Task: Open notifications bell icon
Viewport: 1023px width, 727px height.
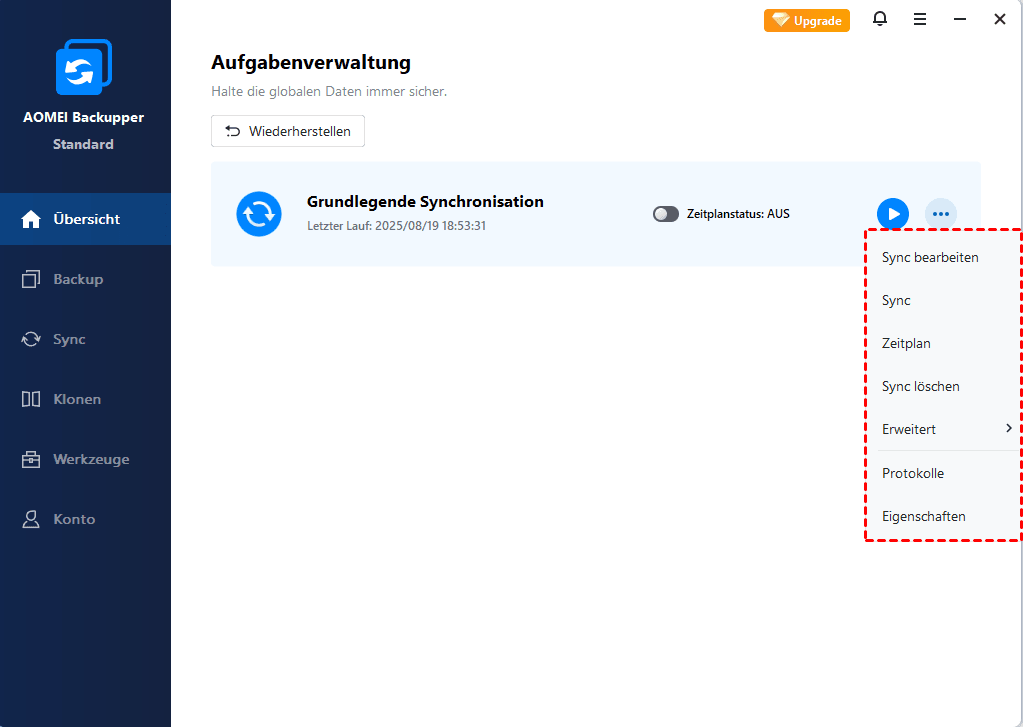Action: [879, 19]
